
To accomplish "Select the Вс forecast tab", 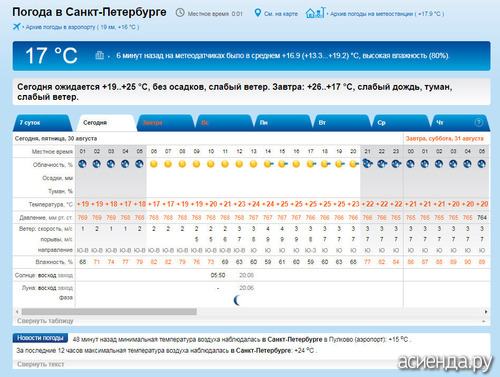I will pos(224,123).
